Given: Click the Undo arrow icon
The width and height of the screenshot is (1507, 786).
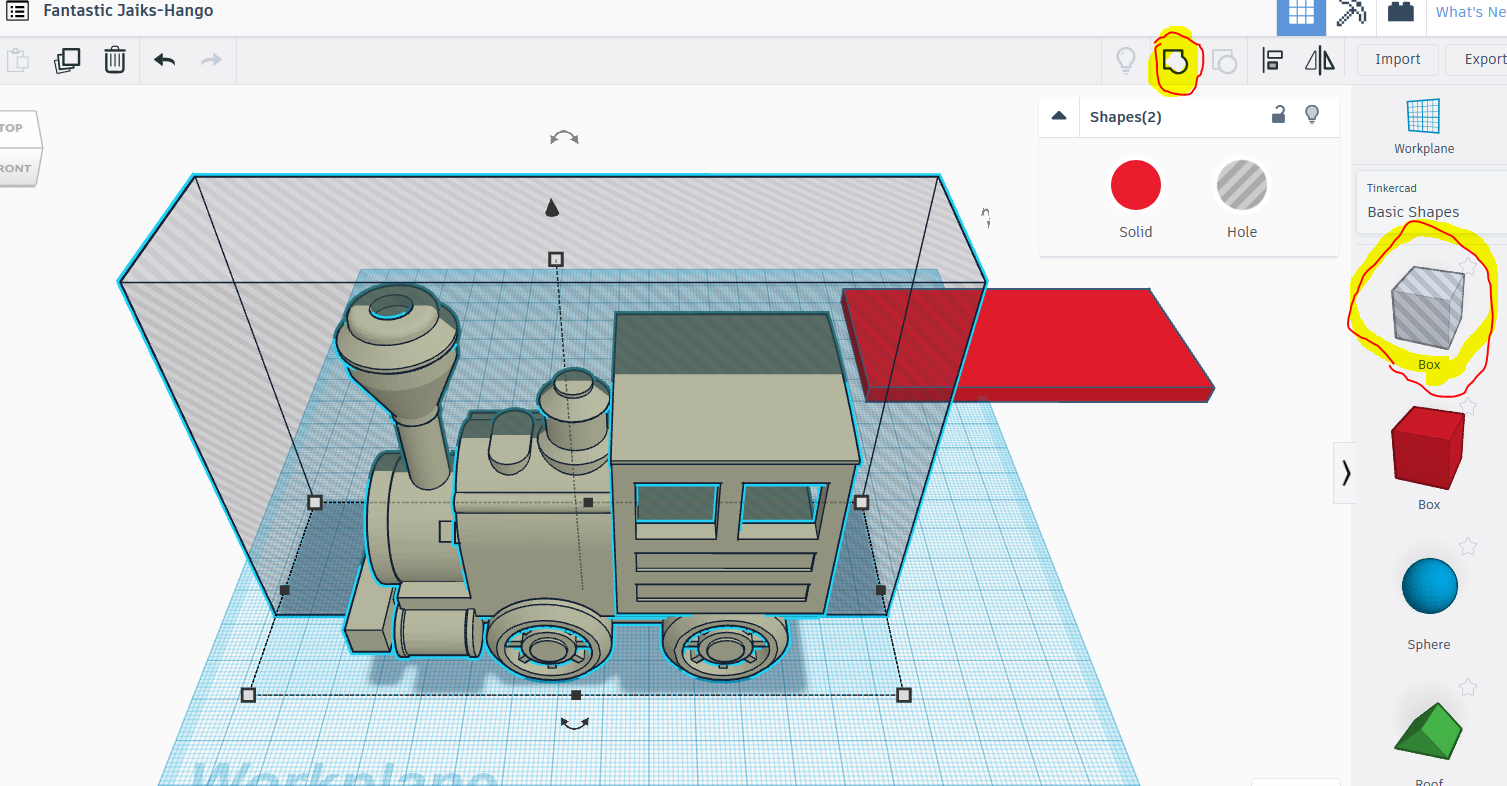Looking at the screenshot, I should click(164, 60).
